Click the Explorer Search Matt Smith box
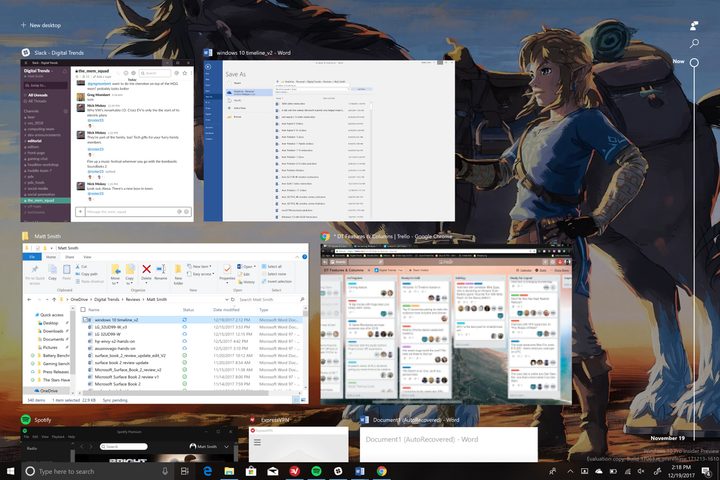The height and width of the screenshot is (480, 720). 271,299
